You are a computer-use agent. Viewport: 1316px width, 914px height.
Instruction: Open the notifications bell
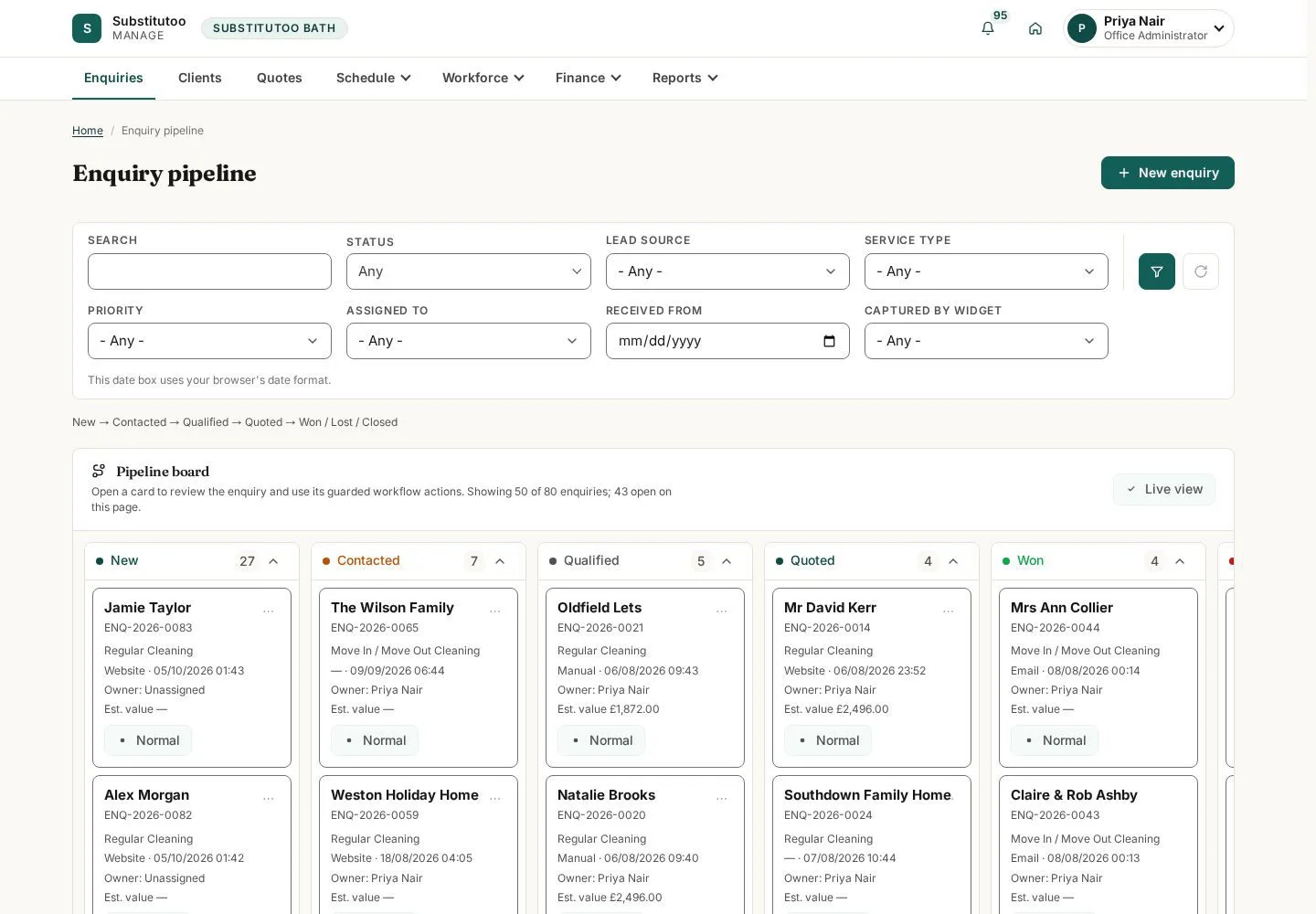[x=988, y=28]
